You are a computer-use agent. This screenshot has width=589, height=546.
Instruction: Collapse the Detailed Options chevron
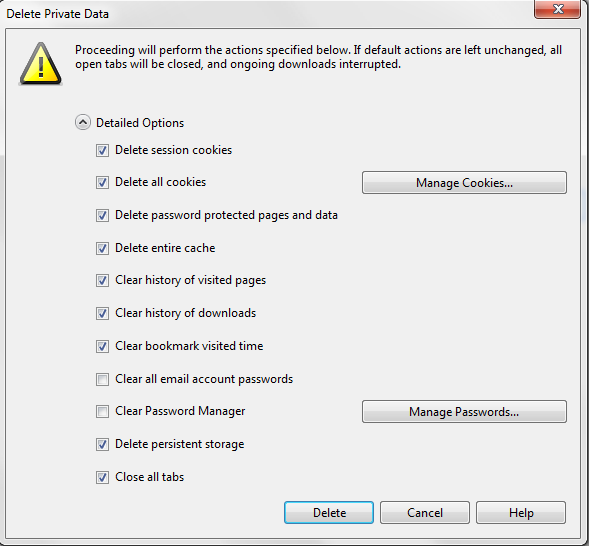(83, 122)
